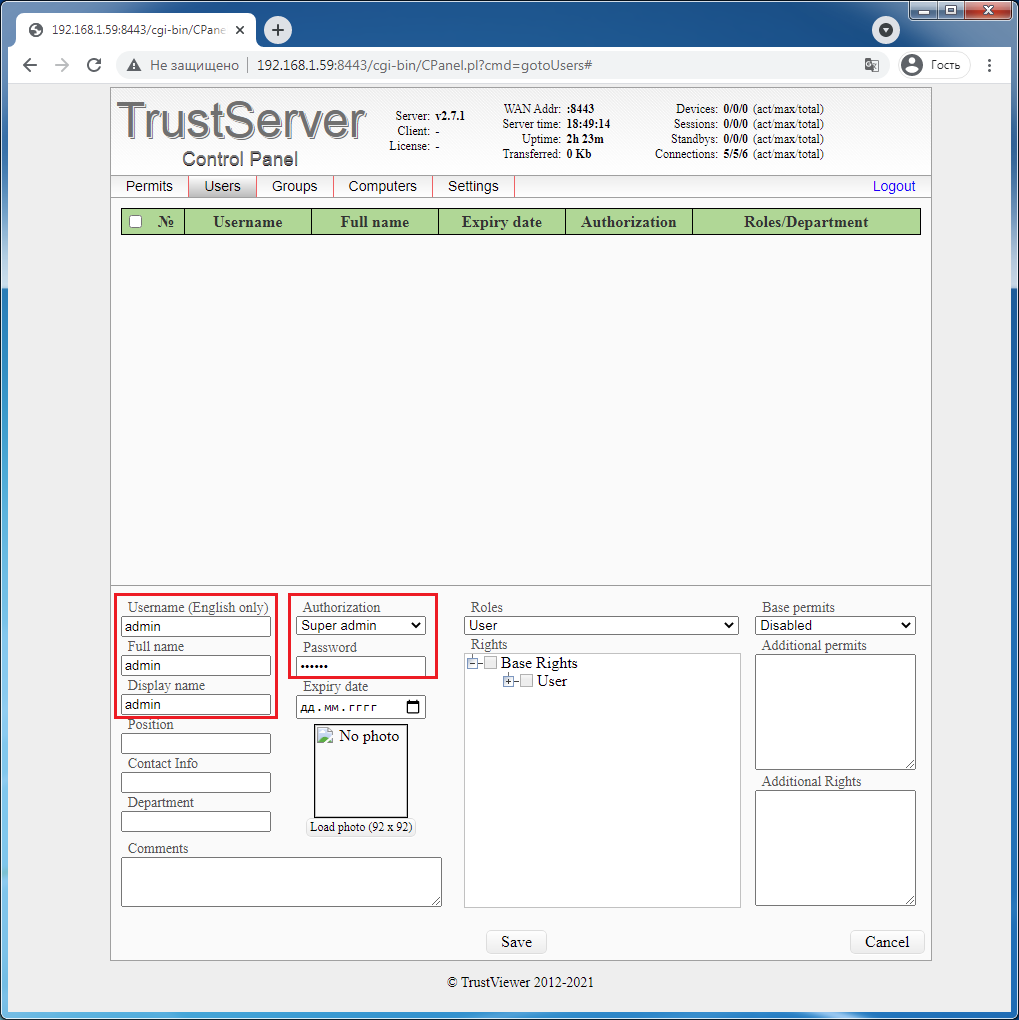This screenshot has height=1020, width=1019.
Task: Close the 192.168.1.59 browser tab
Action: [240, 30]
